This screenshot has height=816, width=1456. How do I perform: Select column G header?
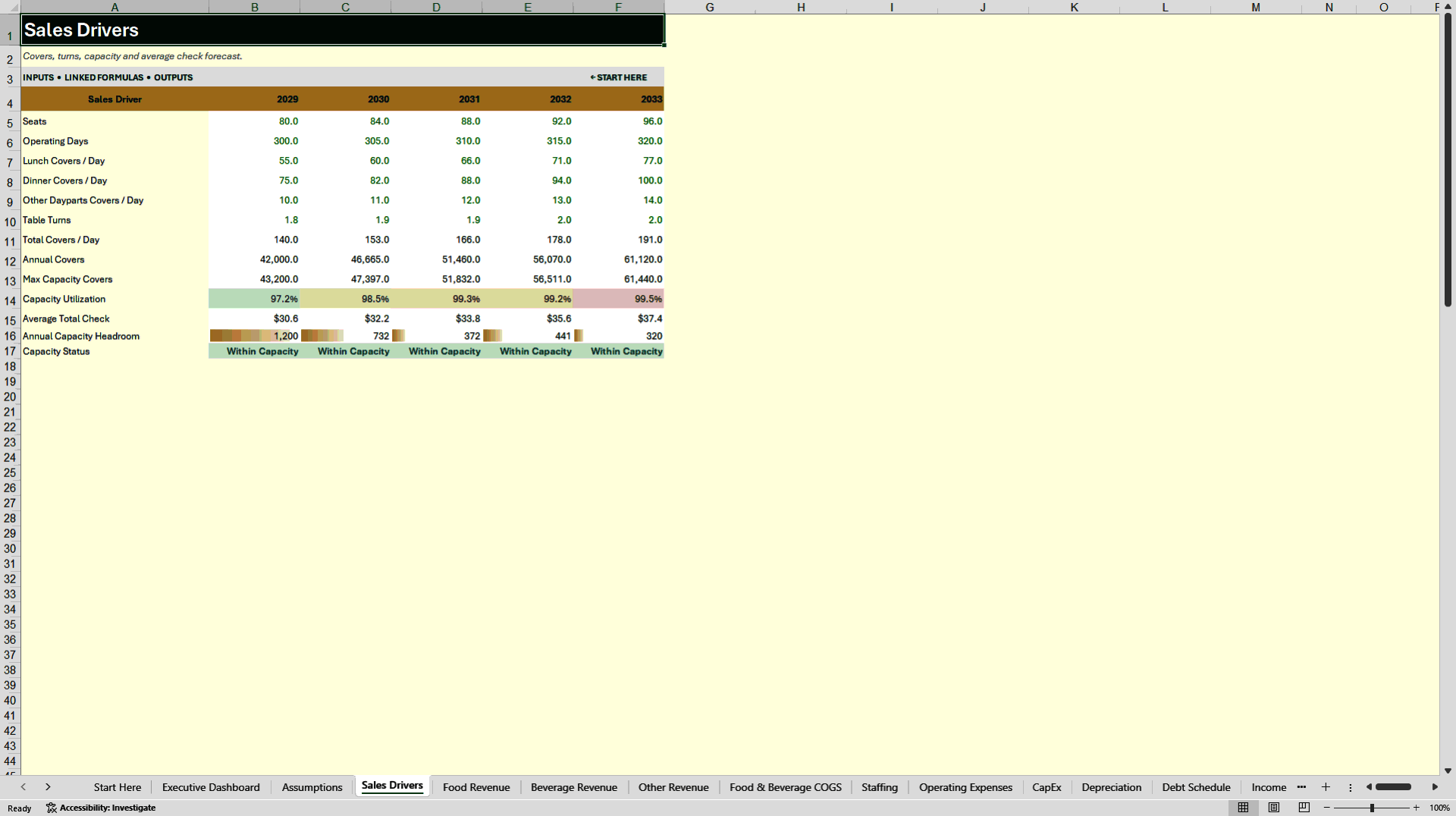pos(710,7)
